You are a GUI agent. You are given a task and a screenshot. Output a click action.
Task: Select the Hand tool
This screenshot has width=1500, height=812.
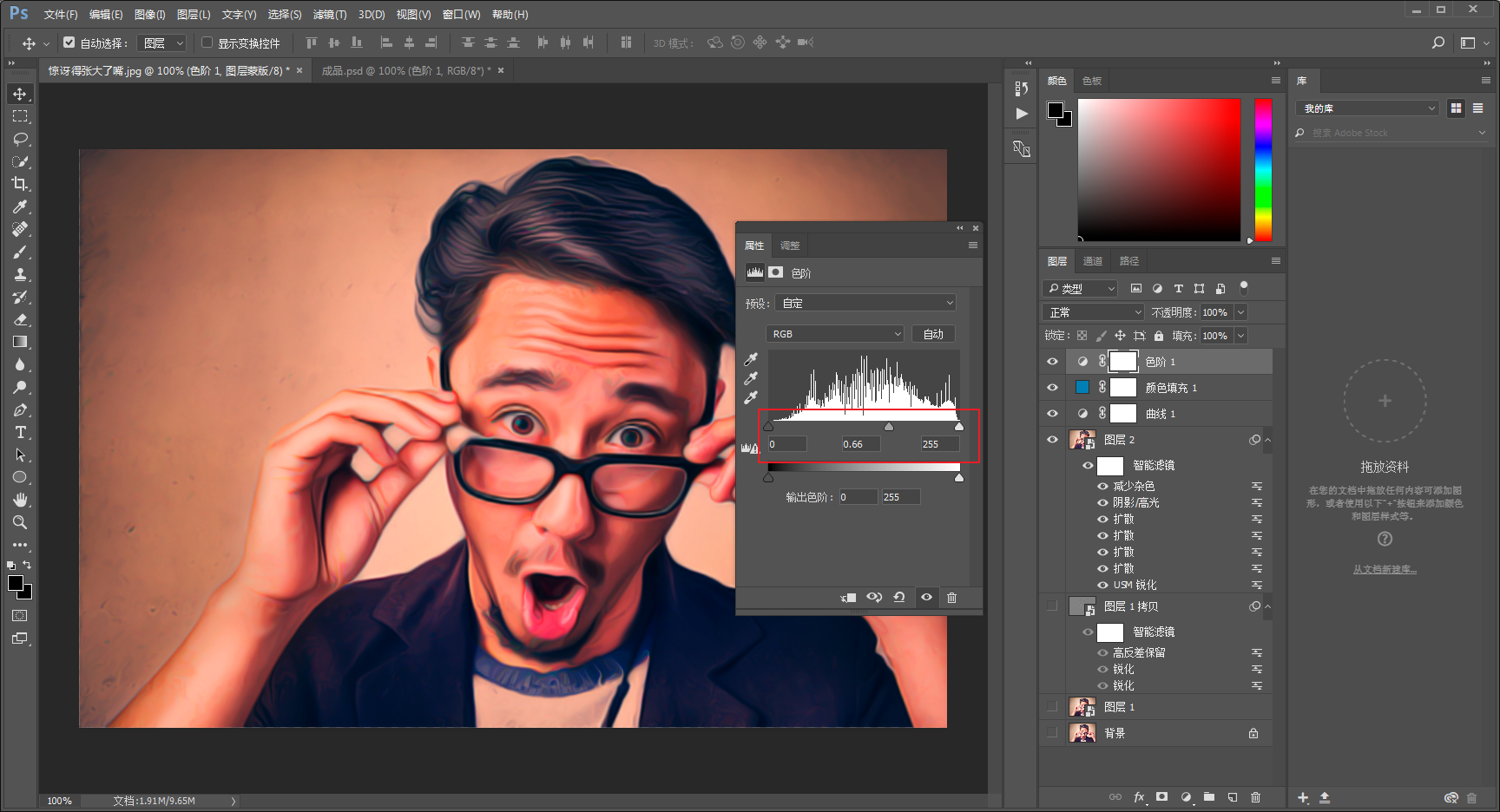click(x=20, y=500)
